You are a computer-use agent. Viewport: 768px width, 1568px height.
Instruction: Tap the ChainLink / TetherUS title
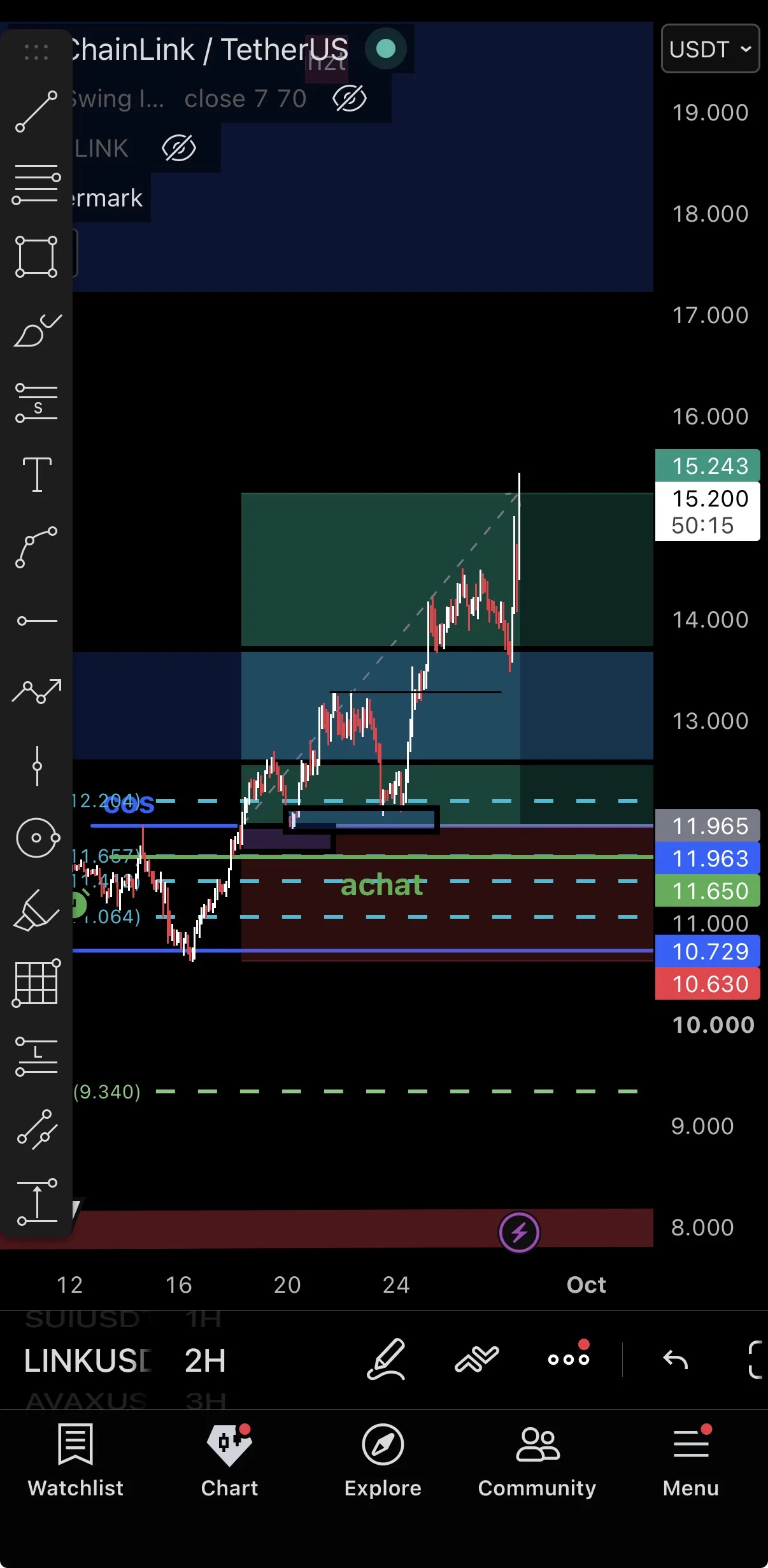coord(209,50)
